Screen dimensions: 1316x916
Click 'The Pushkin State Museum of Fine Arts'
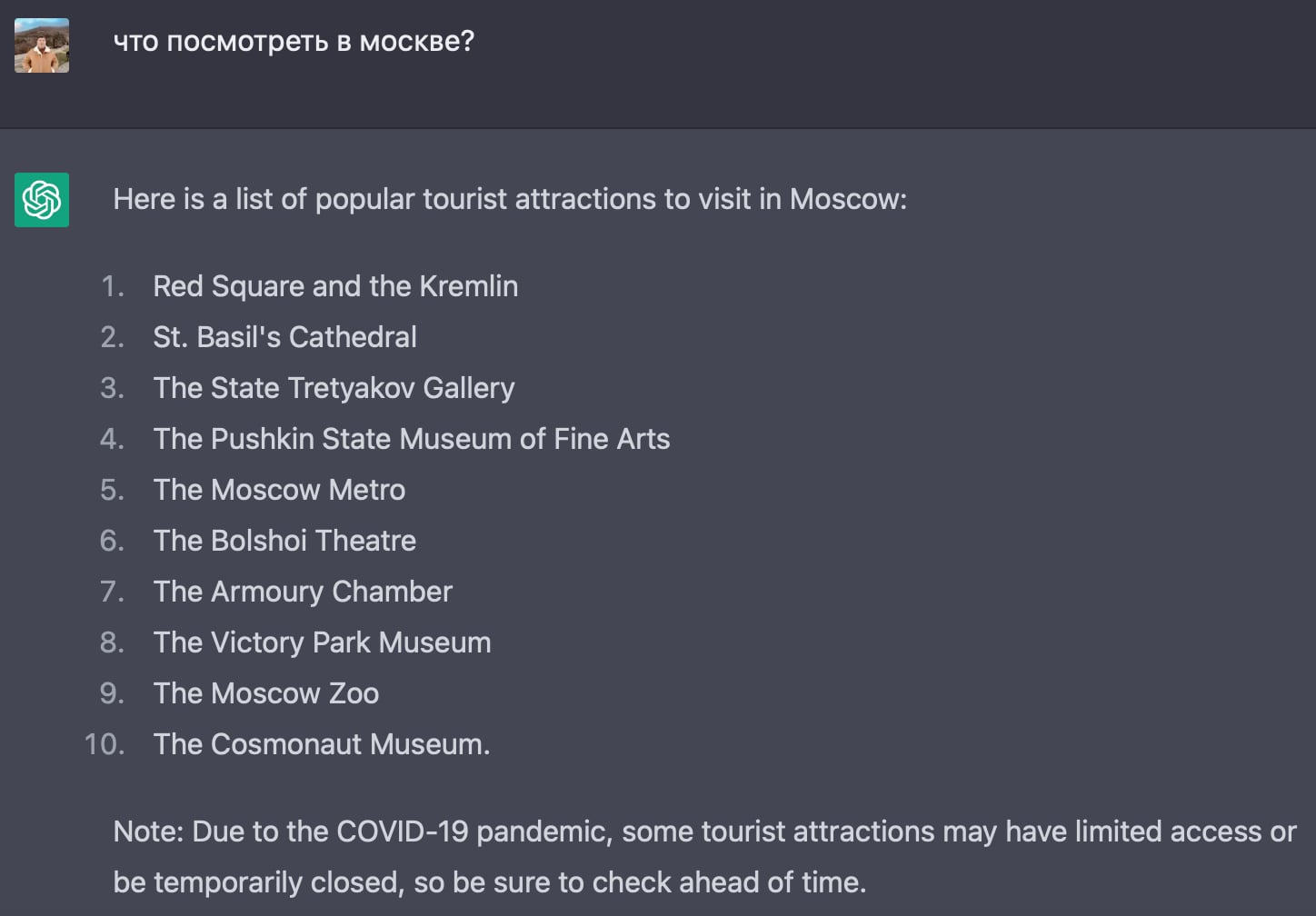pyautogui.click(x=411, y=439)
